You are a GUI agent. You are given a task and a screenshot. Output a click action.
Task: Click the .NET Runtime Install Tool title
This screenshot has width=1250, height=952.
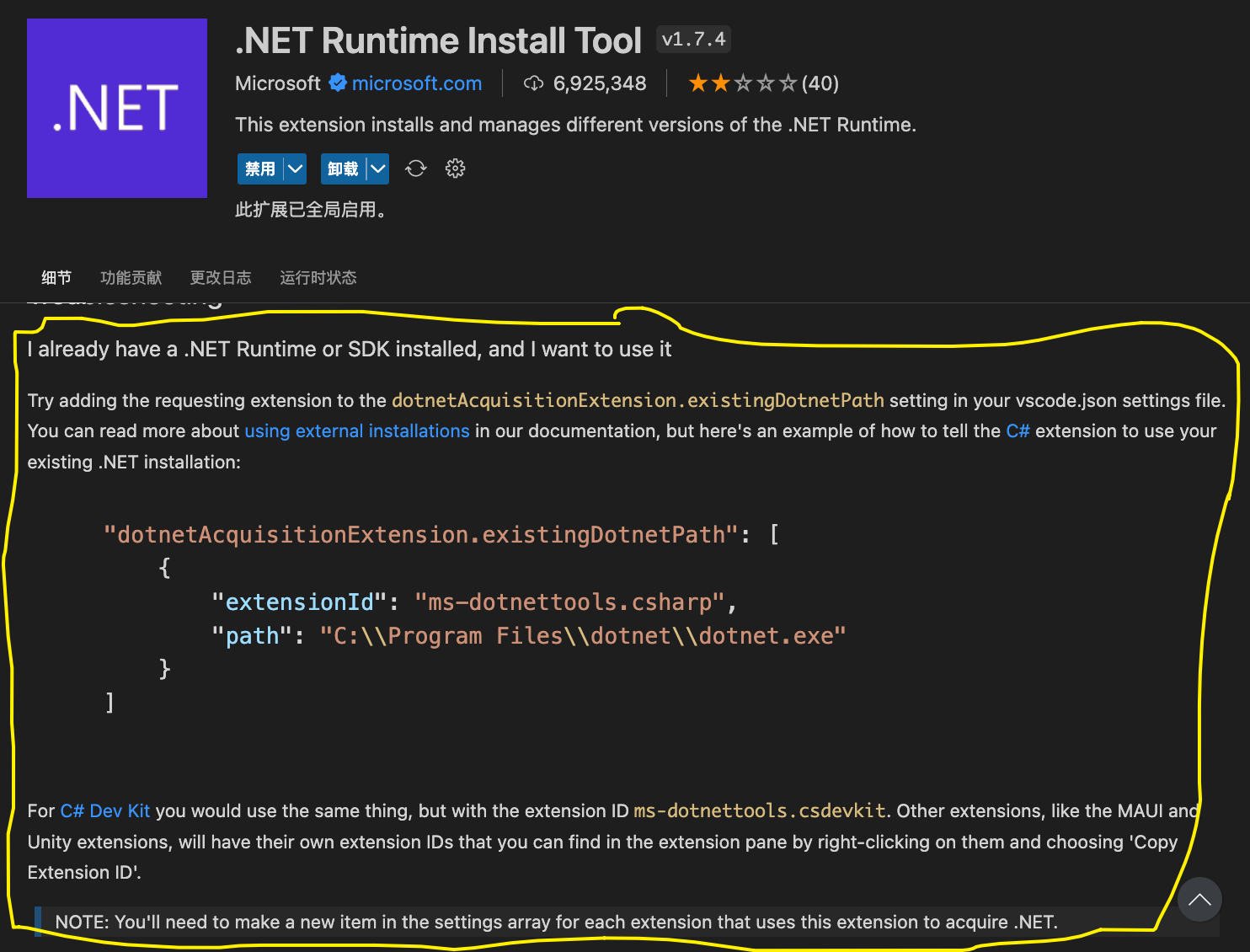tap(439, 40)
